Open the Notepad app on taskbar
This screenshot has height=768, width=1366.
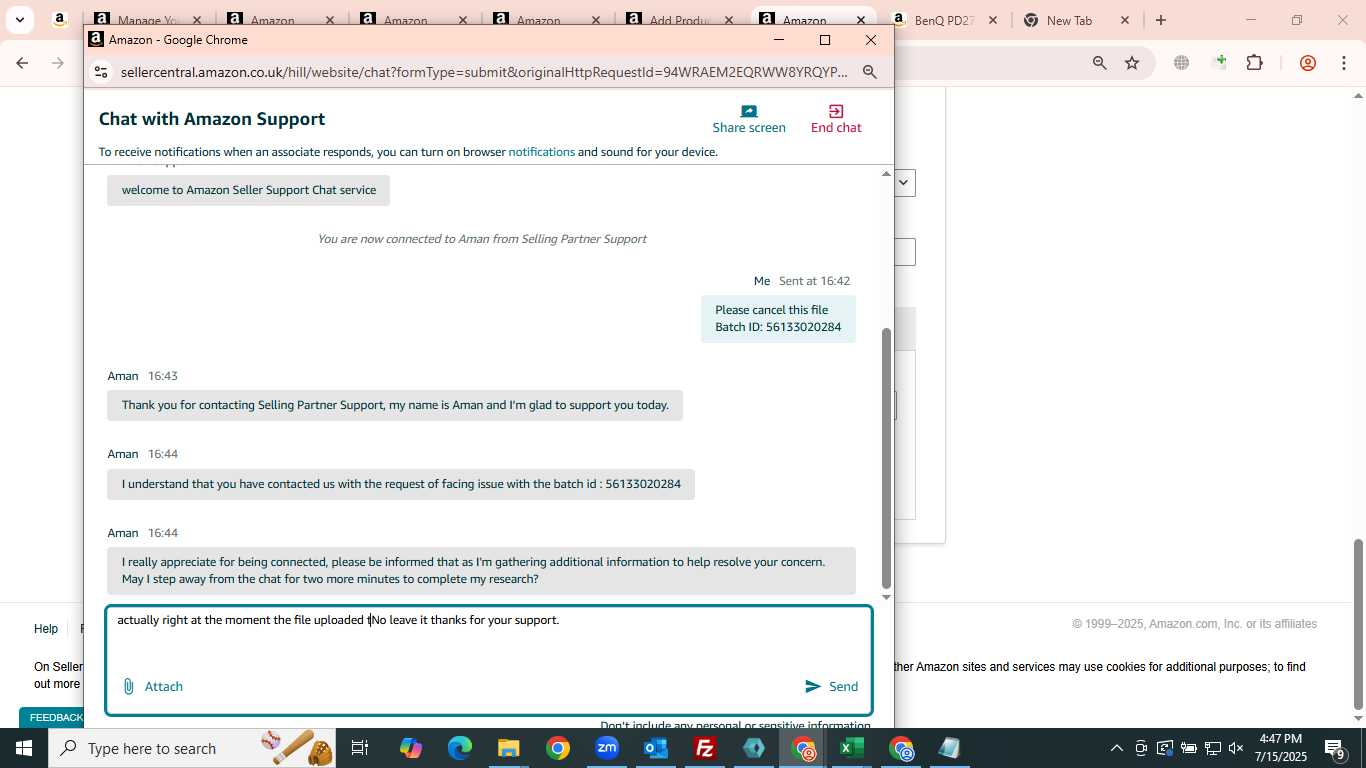950,748
